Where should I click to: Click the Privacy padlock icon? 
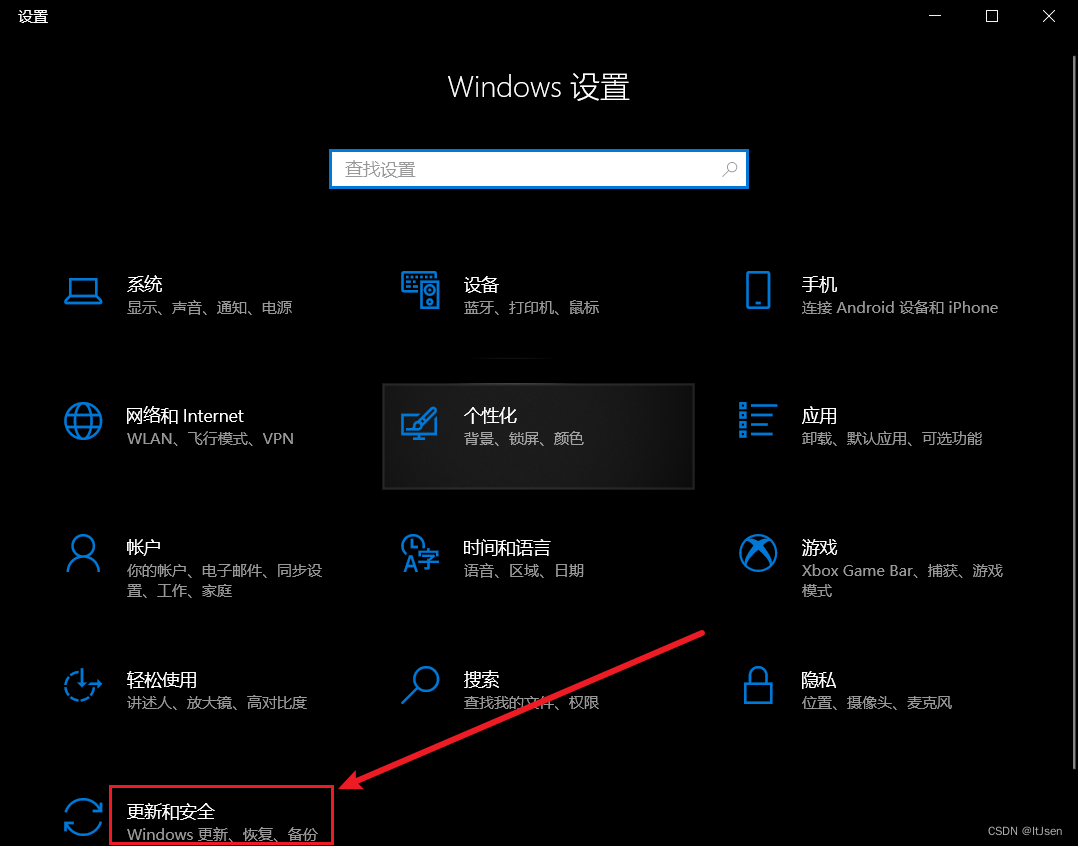(x=758, y=684)
